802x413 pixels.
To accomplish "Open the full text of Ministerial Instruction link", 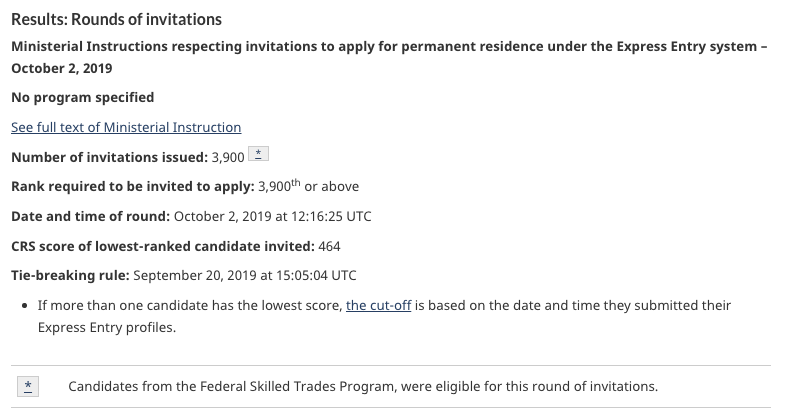I will click(126, 127).
